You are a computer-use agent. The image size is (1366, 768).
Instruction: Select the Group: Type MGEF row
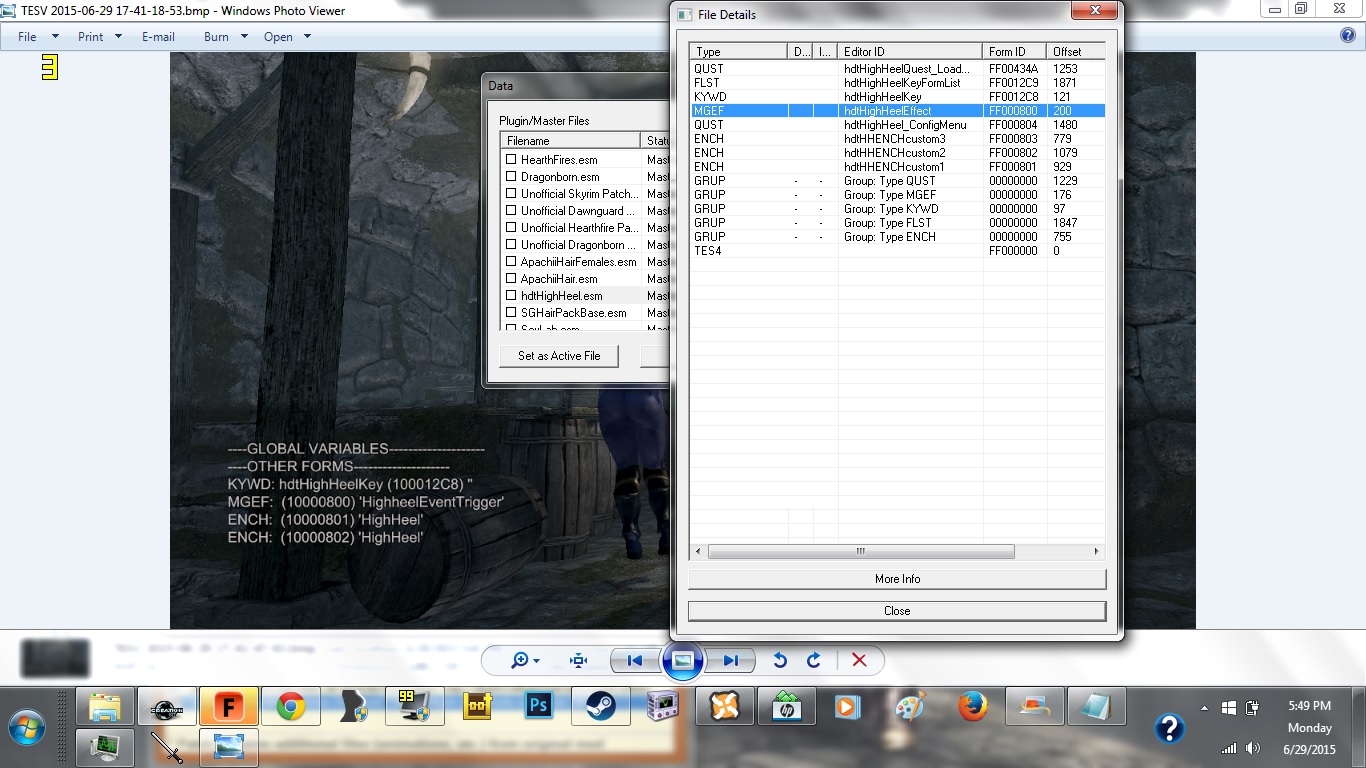click(x=897, y=195)
